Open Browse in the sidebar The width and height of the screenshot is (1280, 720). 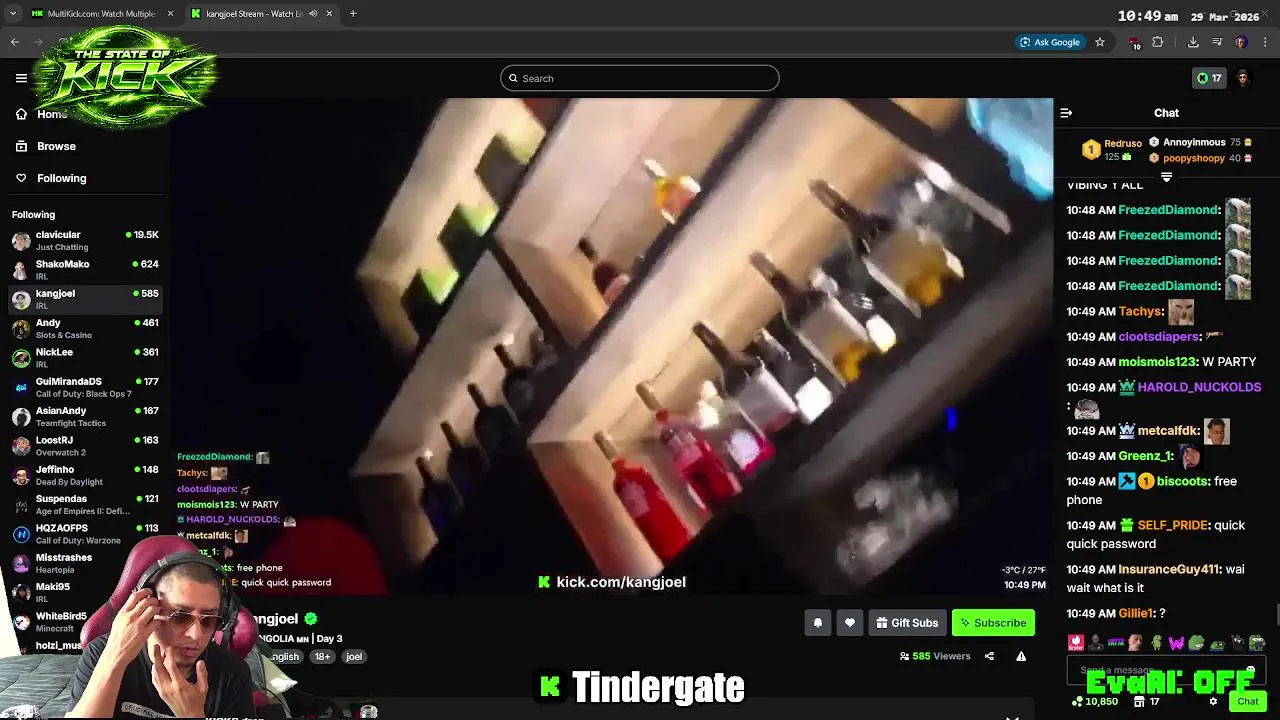coord(56,146)
